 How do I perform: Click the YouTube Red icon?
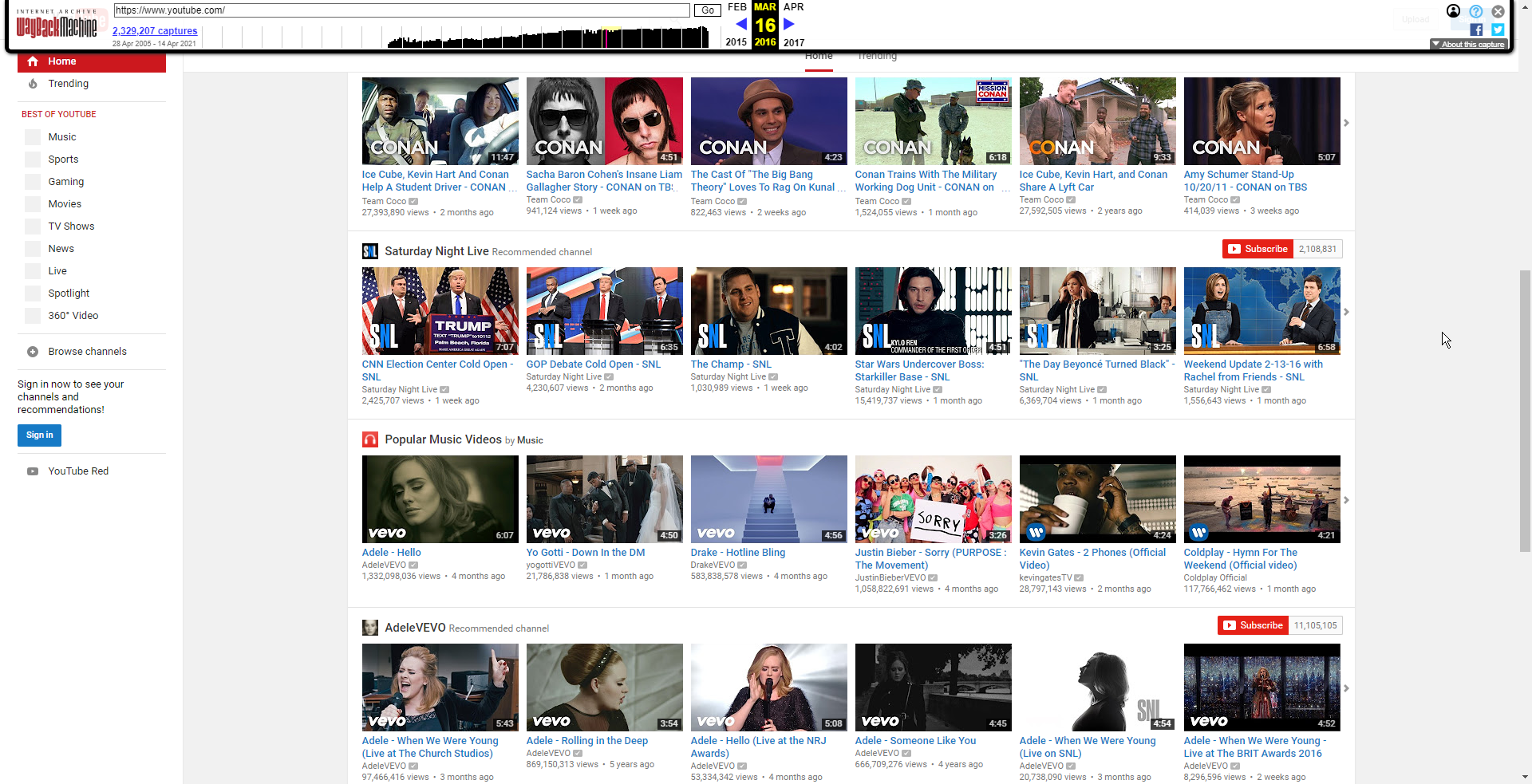(x=33, y=471)
